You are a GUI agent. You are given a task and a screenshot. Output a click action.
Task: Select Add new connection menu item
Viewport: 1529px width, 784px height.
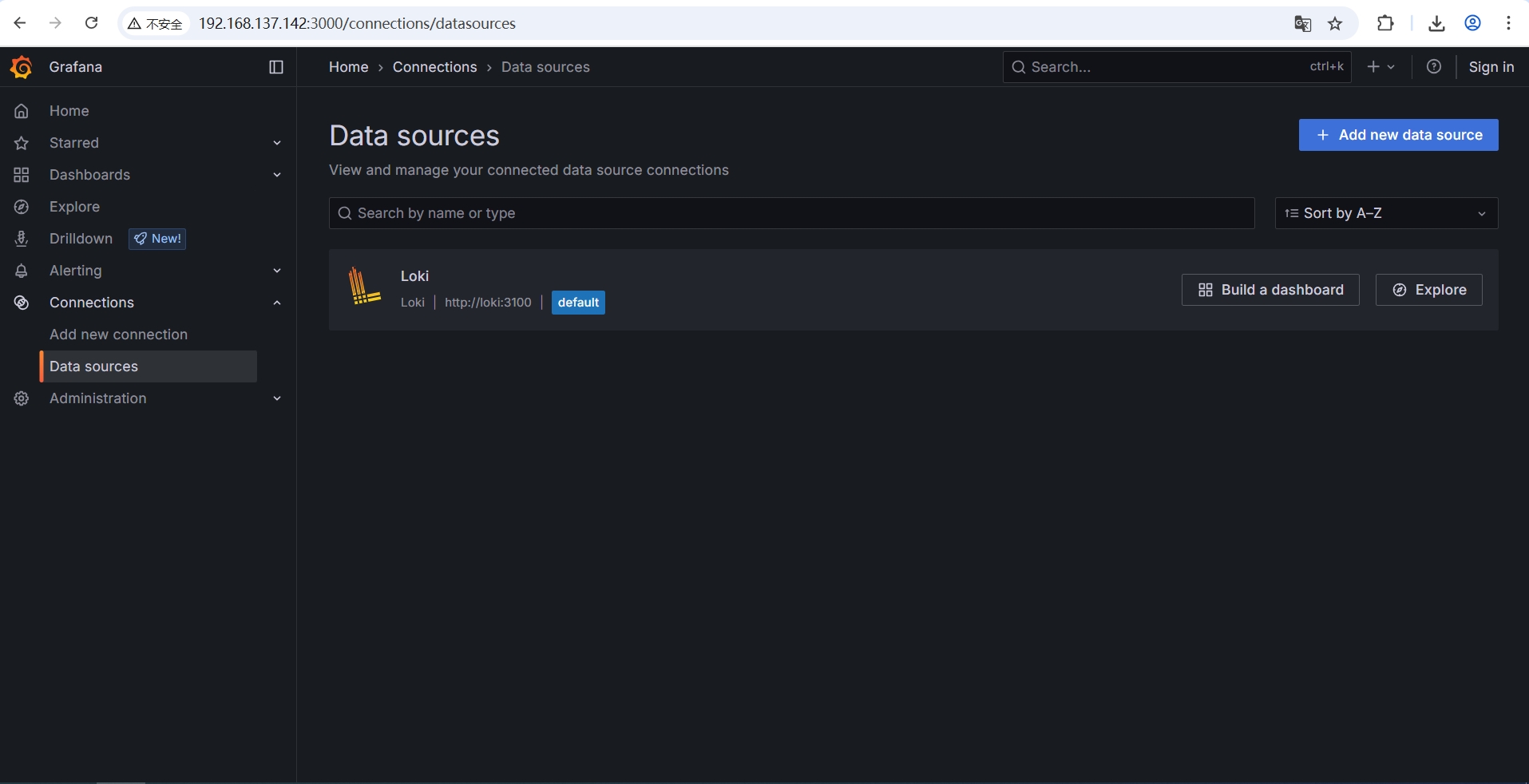(x=118, y=335)
